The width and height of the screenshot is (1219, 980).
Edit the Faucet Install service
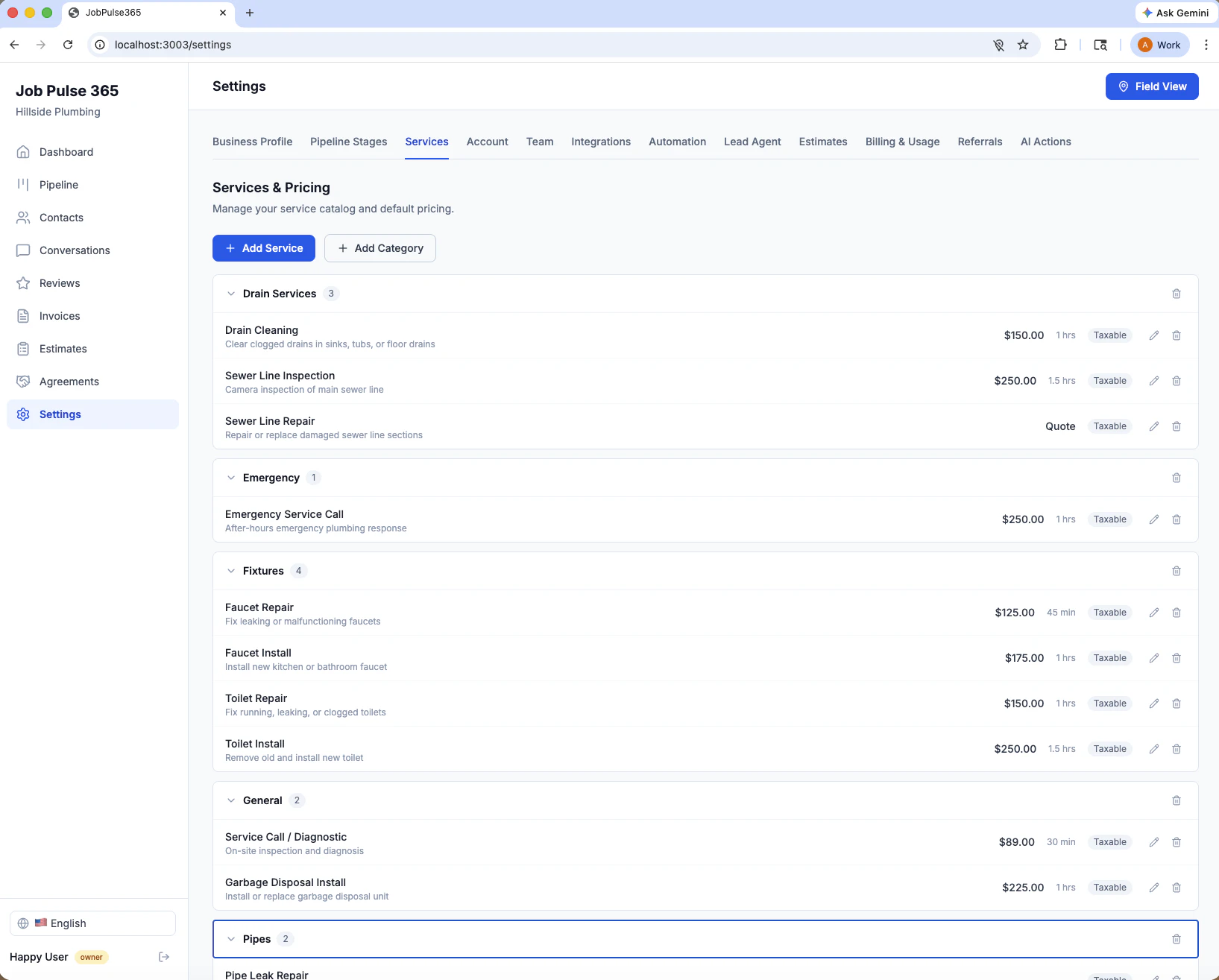coord(1154,658)
